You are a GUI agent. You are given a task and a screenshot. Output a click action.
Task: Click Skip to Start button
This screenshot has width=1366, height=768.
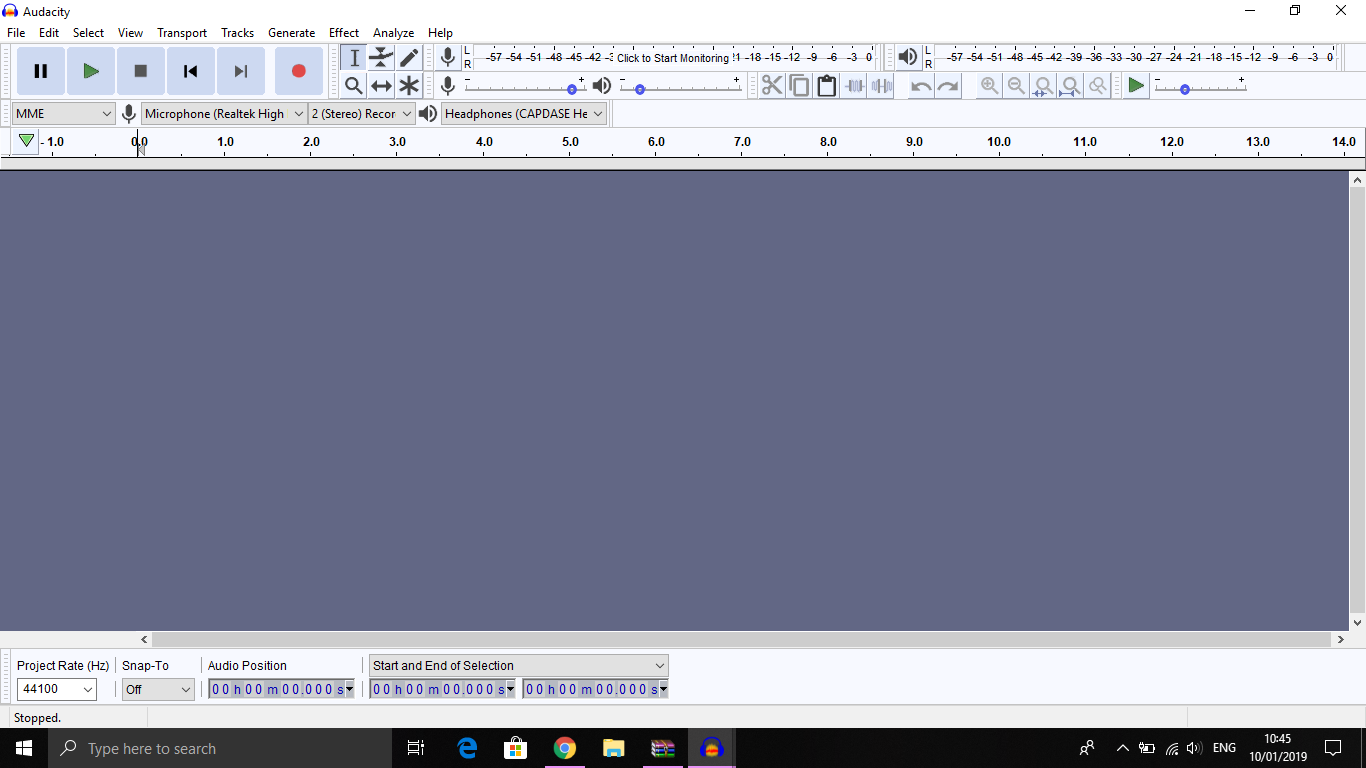[x=191, y=71]
